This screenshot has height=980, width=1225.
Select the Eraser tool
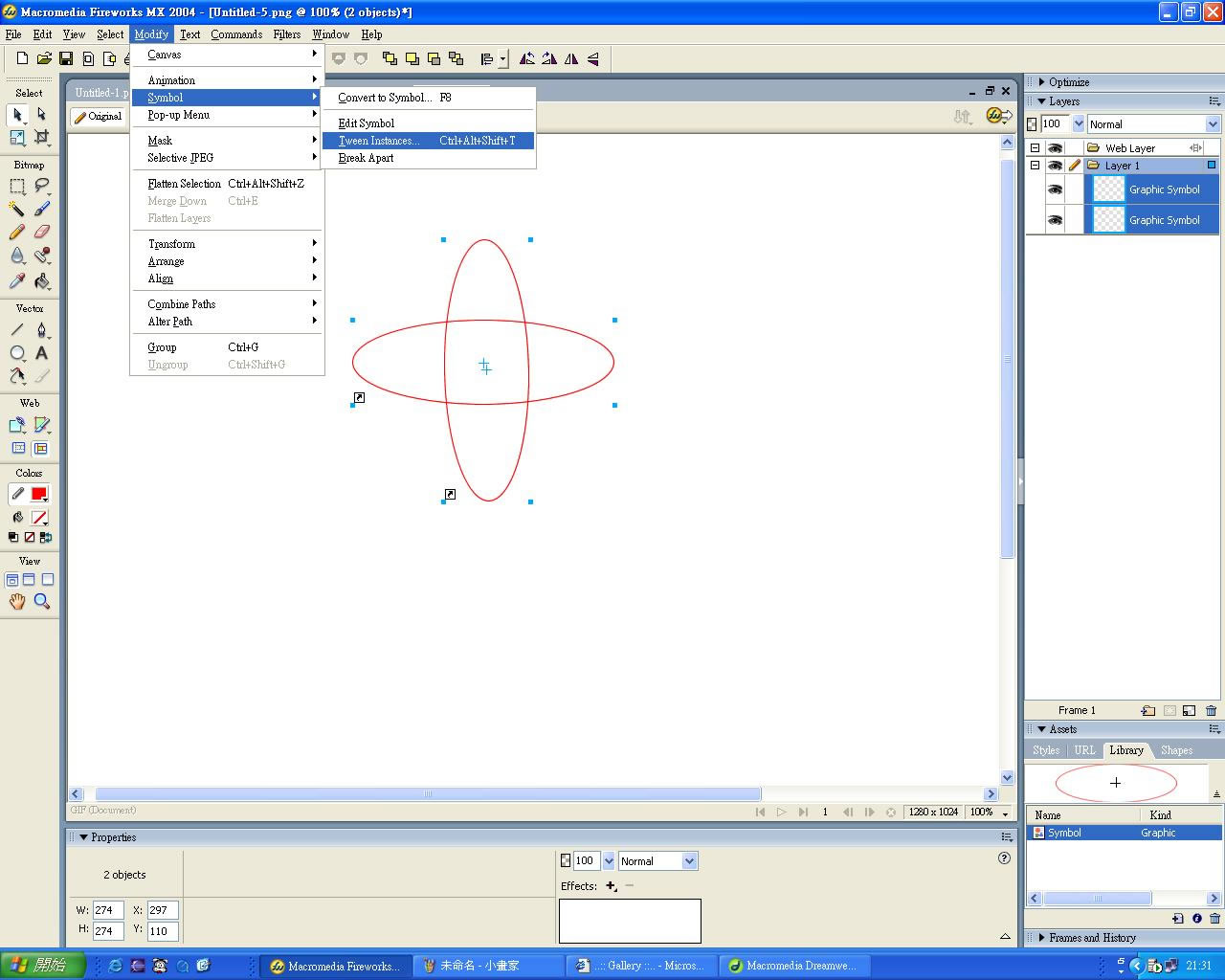coord(41,232)
